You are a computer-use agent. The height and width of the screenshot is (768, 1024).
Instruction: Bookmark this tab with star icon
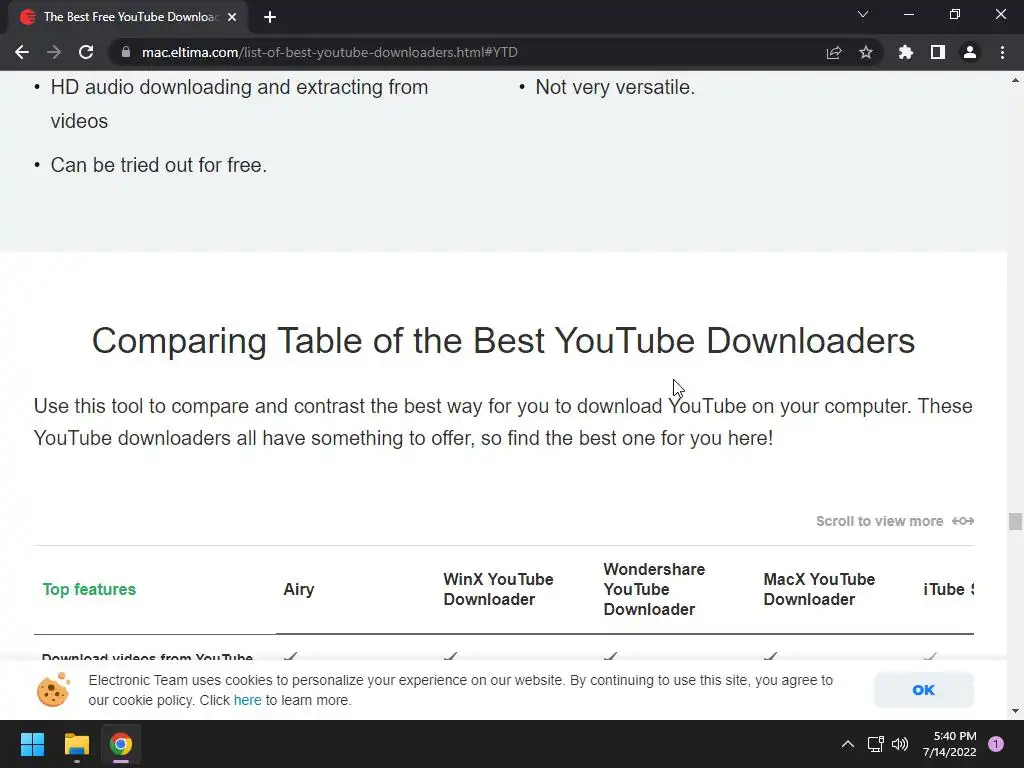coord(866,52)
